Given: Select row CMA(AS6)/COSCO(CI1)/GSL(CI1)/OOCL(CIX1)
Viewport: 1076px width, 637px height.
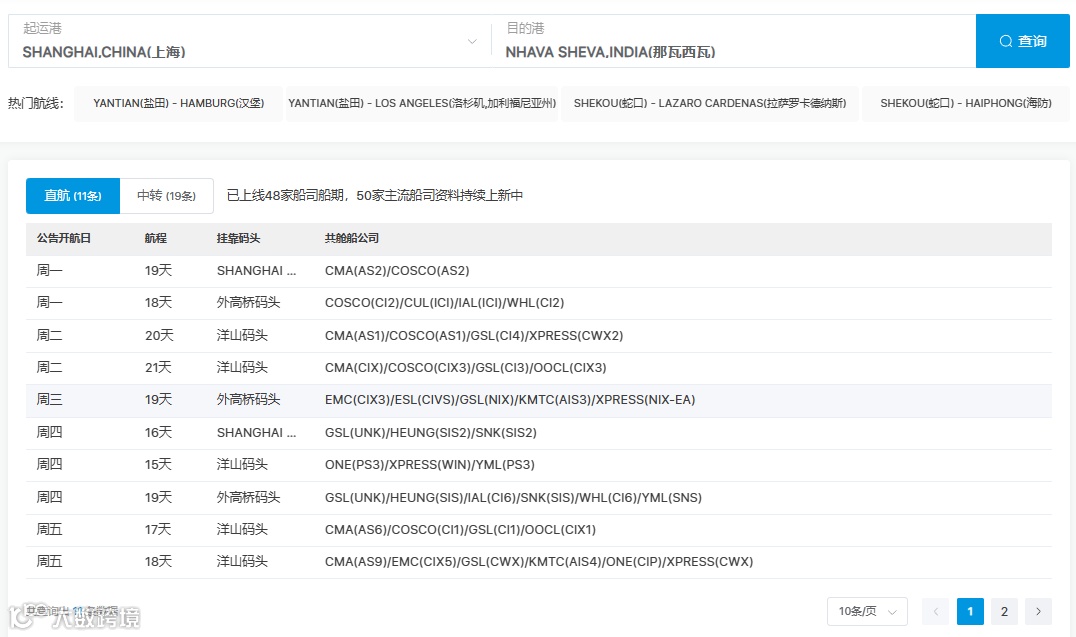Looking at the screenshot, I should pyautogui.click(x=539, y=530).
